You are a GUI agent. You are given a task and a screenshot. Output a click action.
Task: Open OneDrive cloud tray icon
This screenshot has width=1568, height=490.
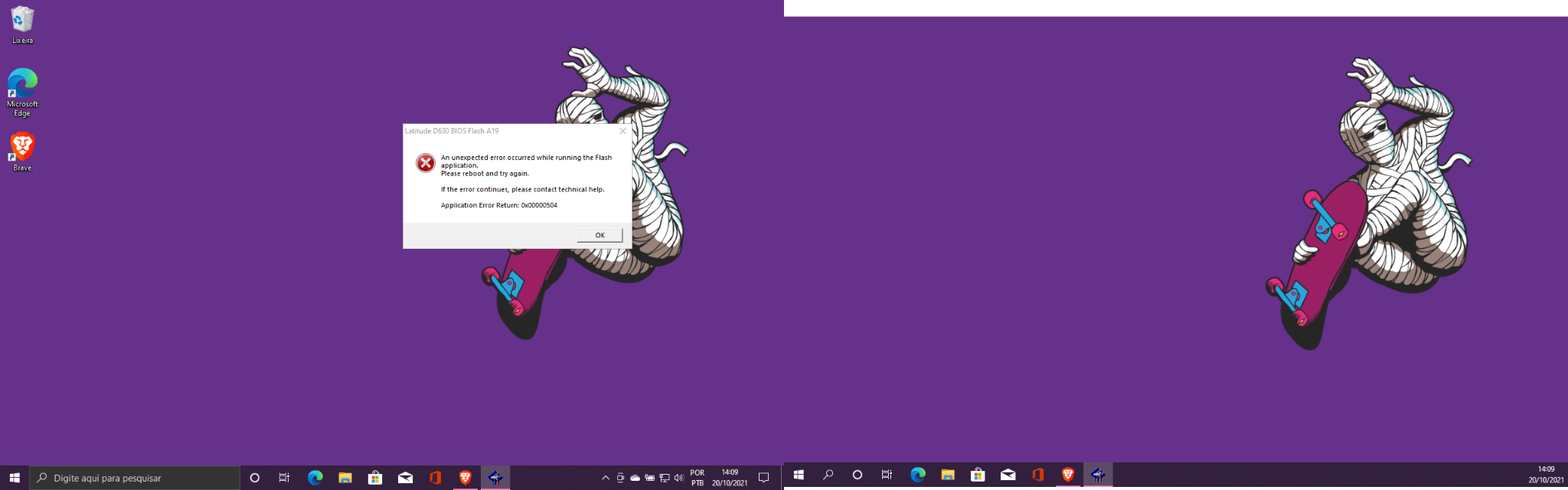point(635,478)
